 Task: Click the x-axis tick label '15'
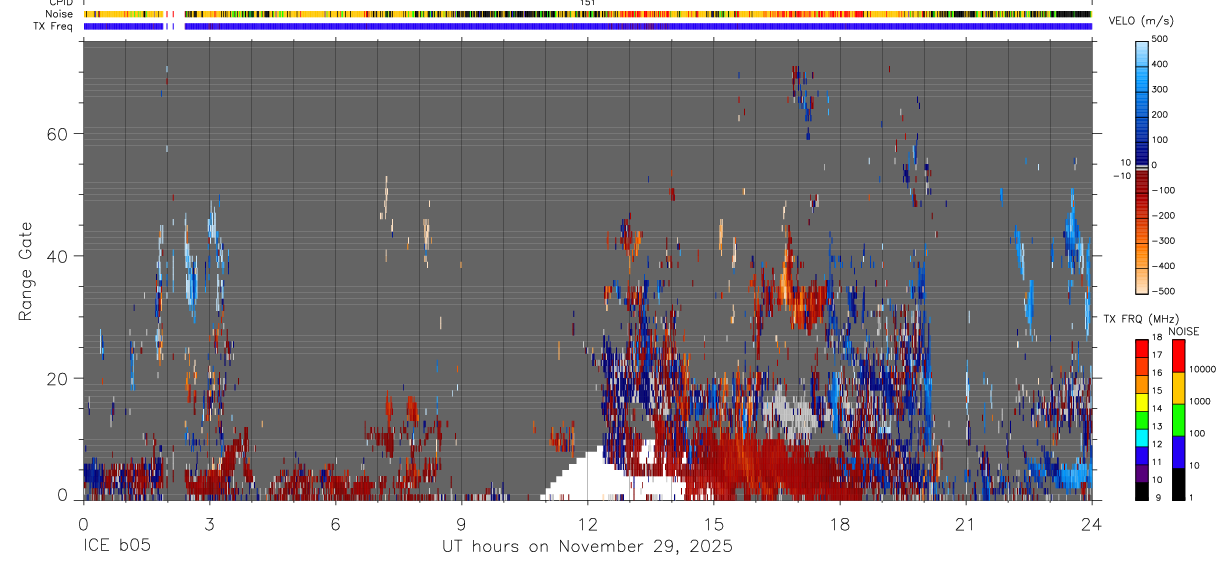[714, 523]
